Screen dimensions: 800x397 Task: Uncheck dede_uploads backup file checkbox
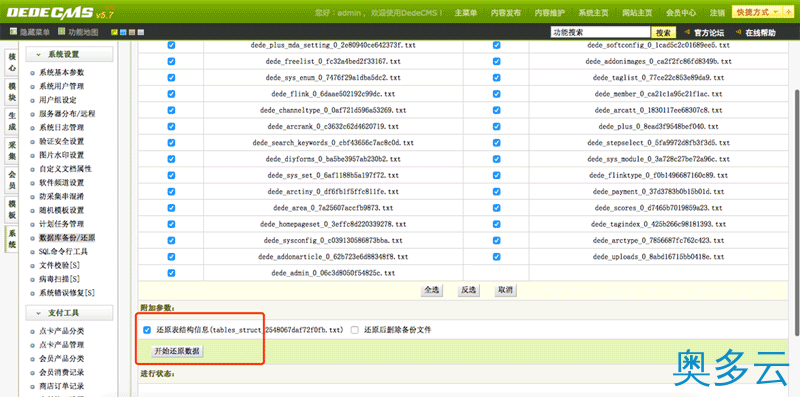click(x=496, y=257)
